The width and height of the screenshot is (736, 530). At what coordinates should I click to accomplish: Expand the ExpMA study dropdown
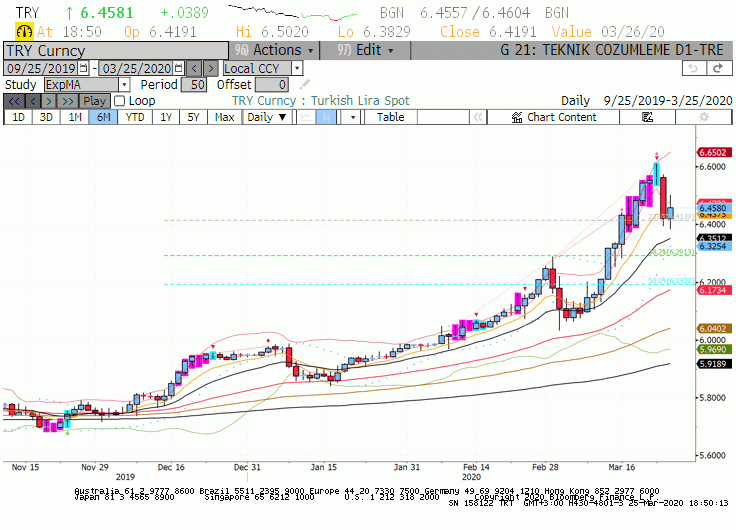tap(124, 85)
